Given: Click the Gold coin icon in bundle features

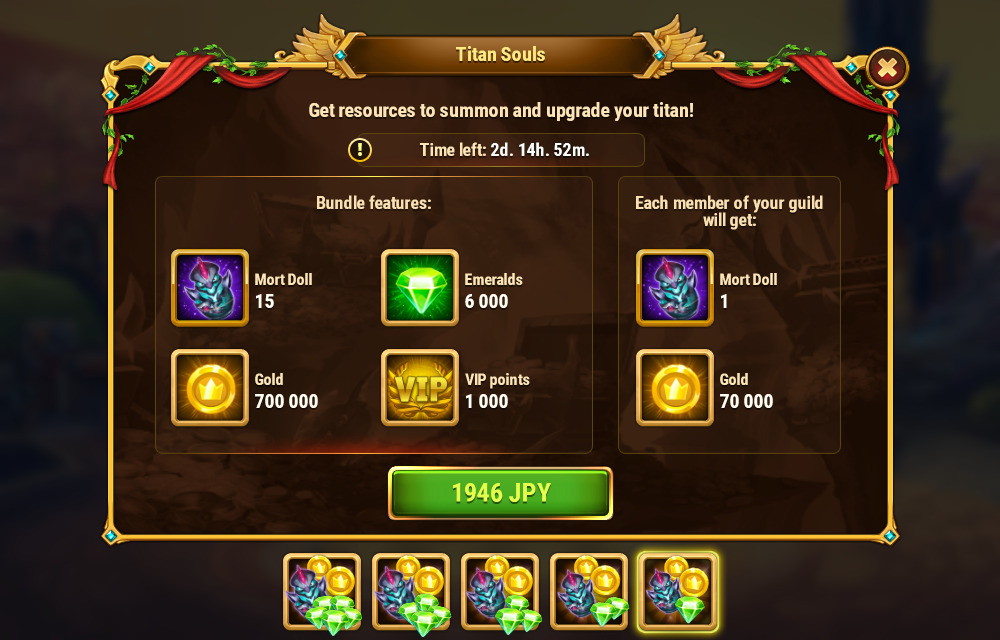Looking at the screenshot, I should [210, 388].
